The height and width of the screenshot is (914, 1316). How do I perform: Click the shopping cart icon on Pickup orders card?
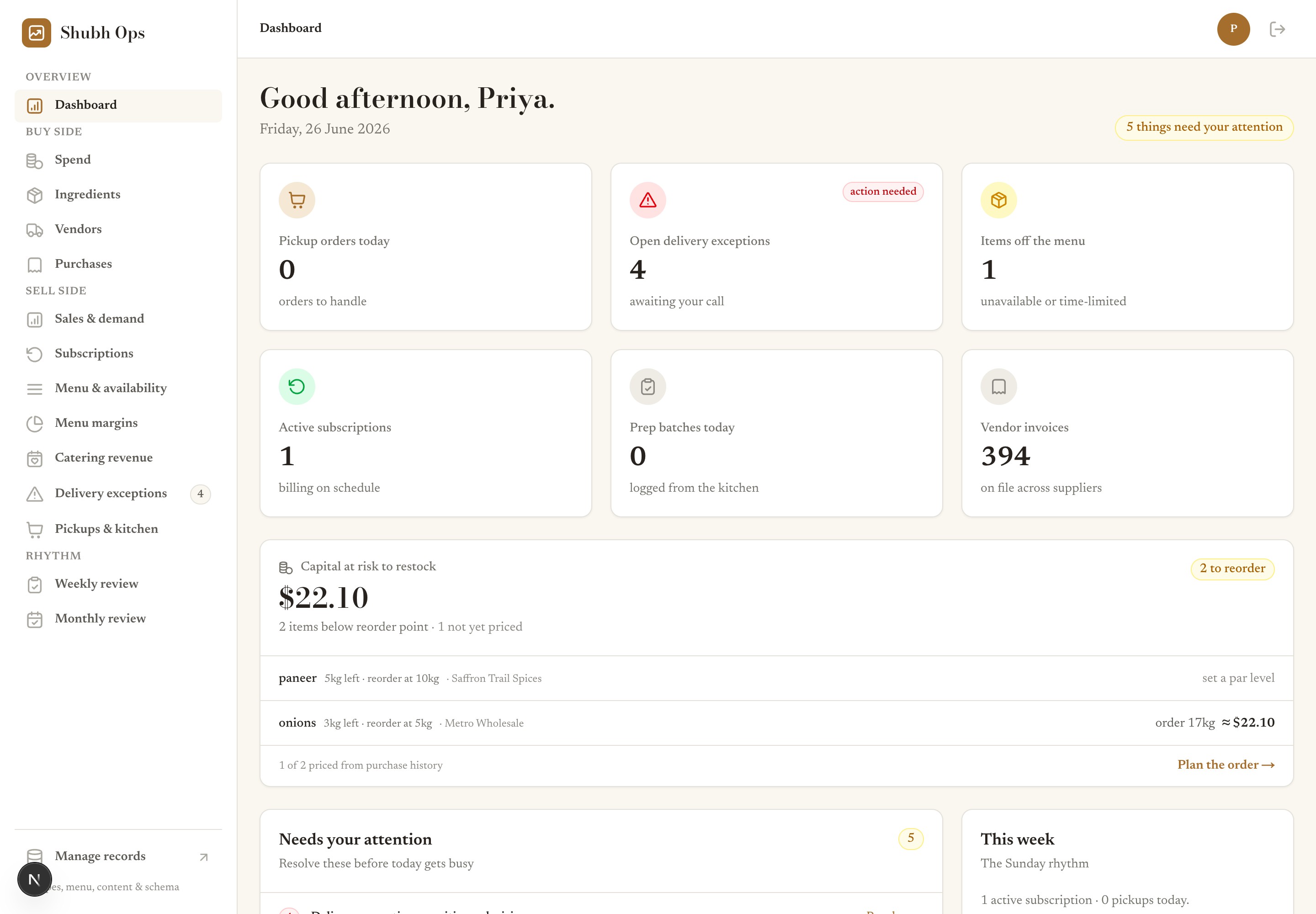(297, 200)
